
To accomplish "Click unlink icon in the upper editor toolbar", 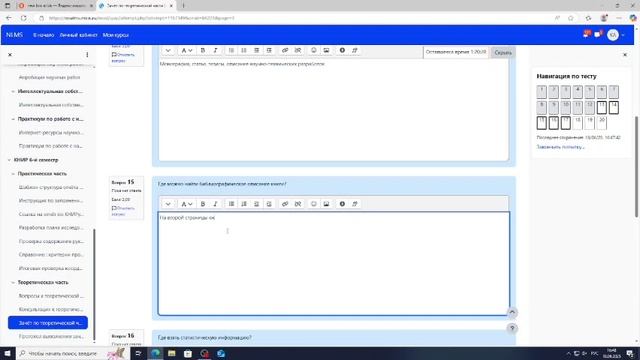I will click(x=298, y=50).
